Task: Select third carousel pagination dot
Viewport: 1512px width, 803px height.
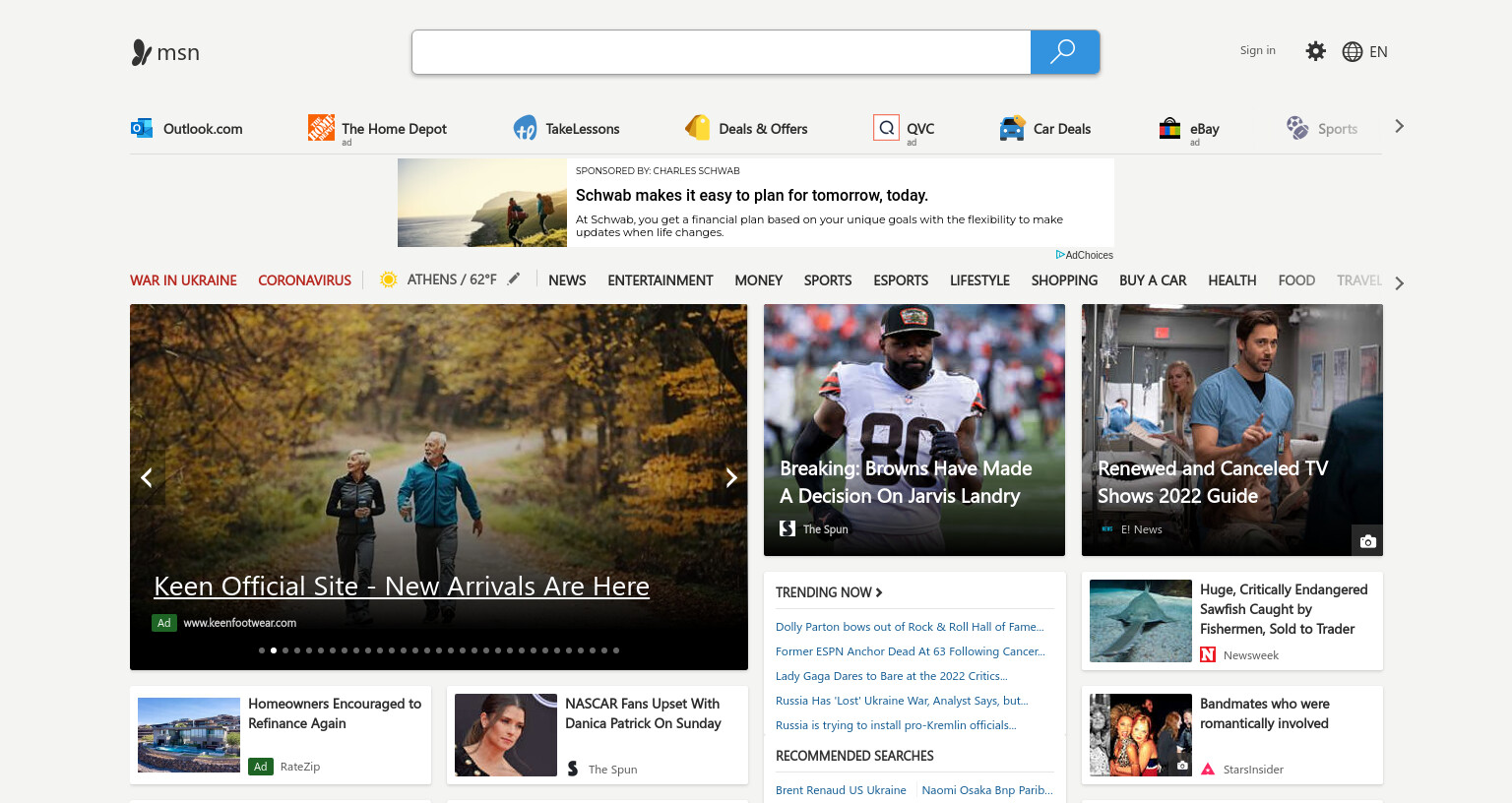Action: point(285,650)
